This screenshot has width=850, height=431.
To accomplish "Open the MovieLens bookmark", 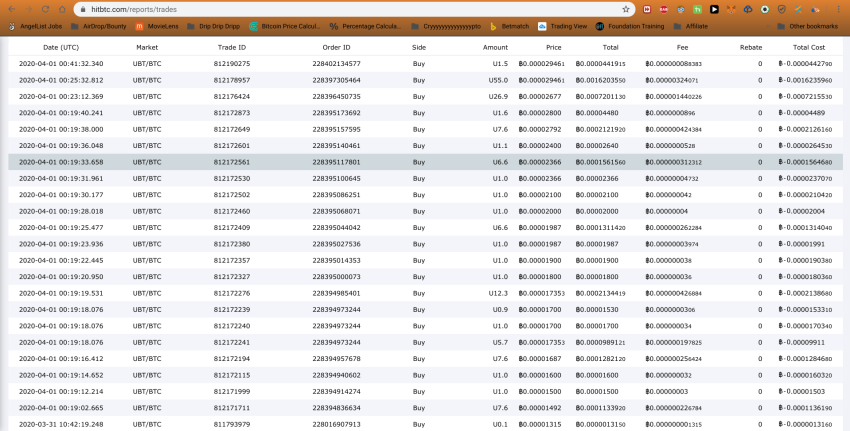I will point(157,26).
